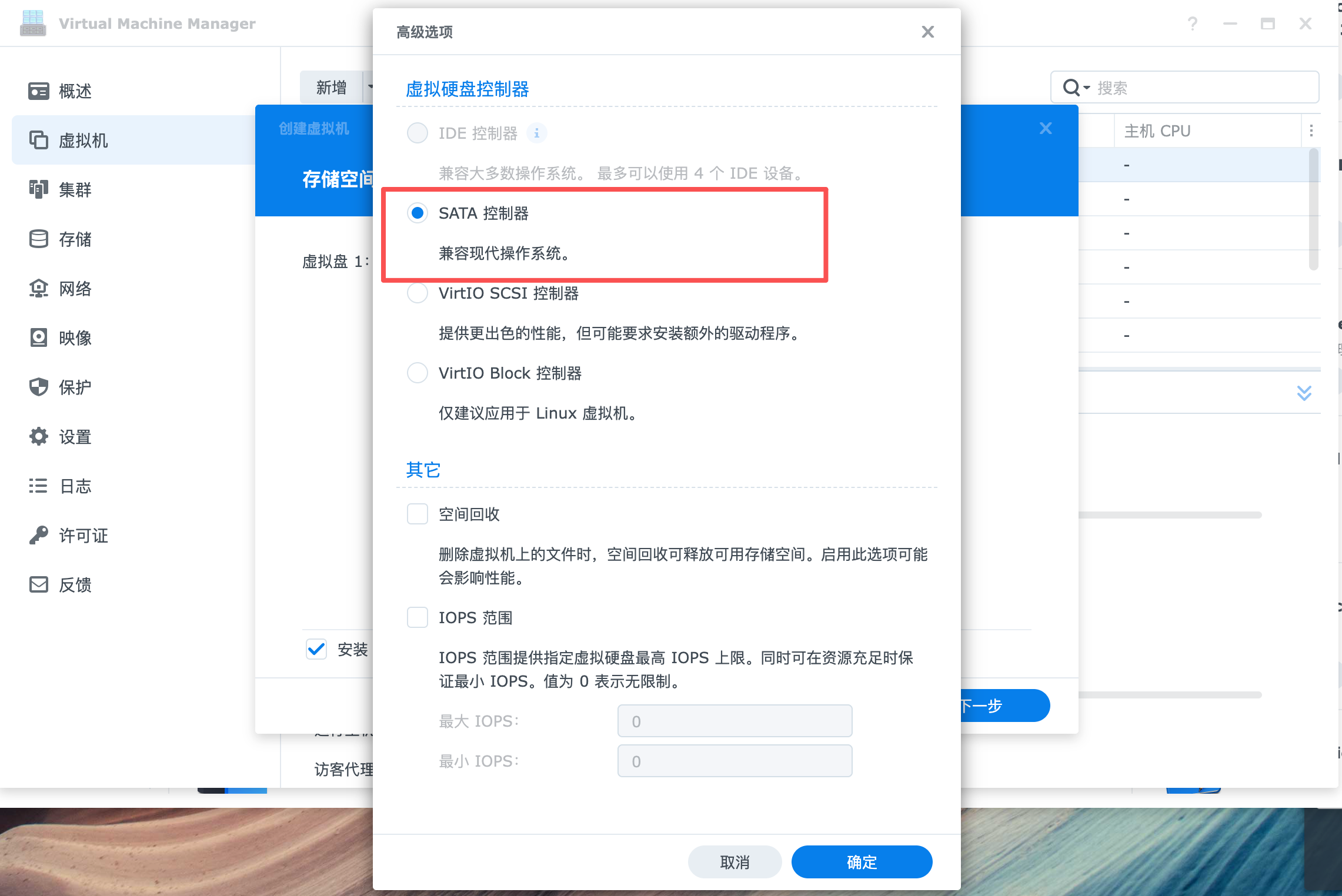Image resolution: width=1342 pixels, height=896 pixels.
Task: Open the 反馈 feedback menu item
Action: tap(75, 585)
